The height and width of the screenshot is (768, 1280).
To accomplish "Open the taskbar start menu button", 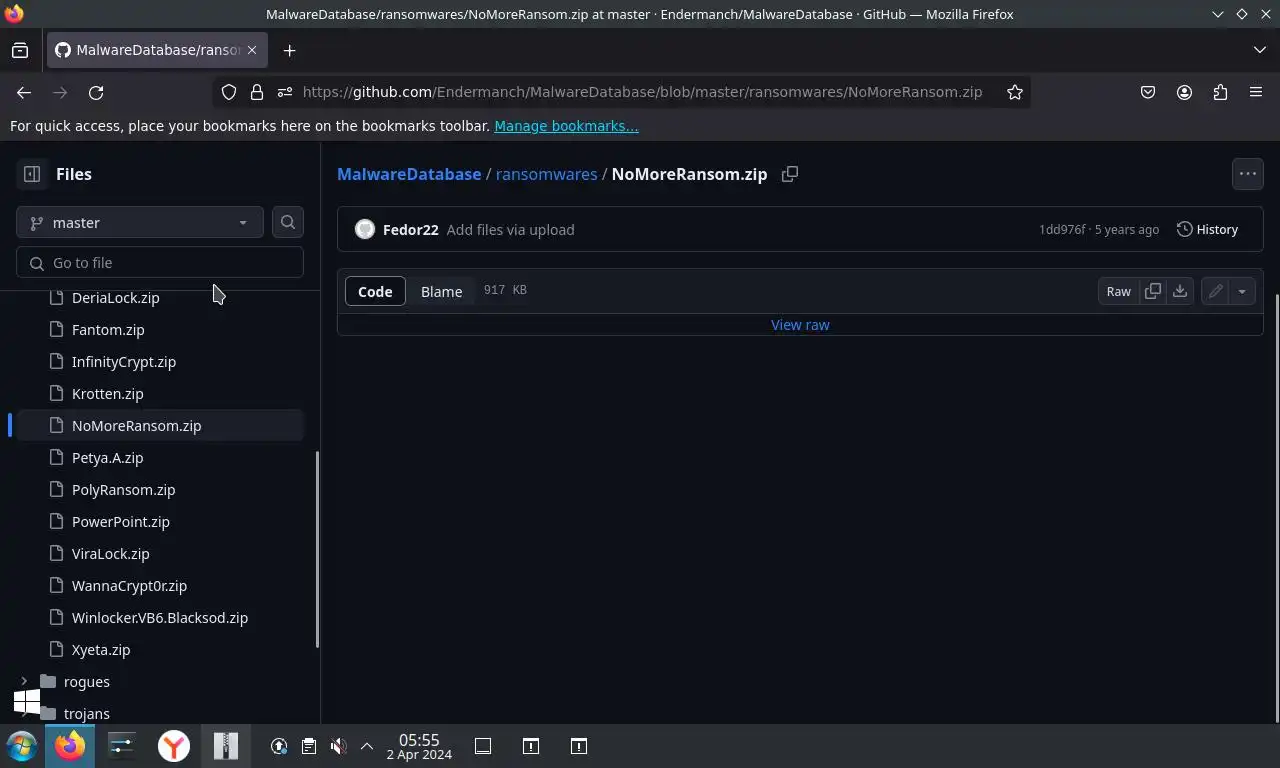I will pyautogui.click(x=22, y=746).
